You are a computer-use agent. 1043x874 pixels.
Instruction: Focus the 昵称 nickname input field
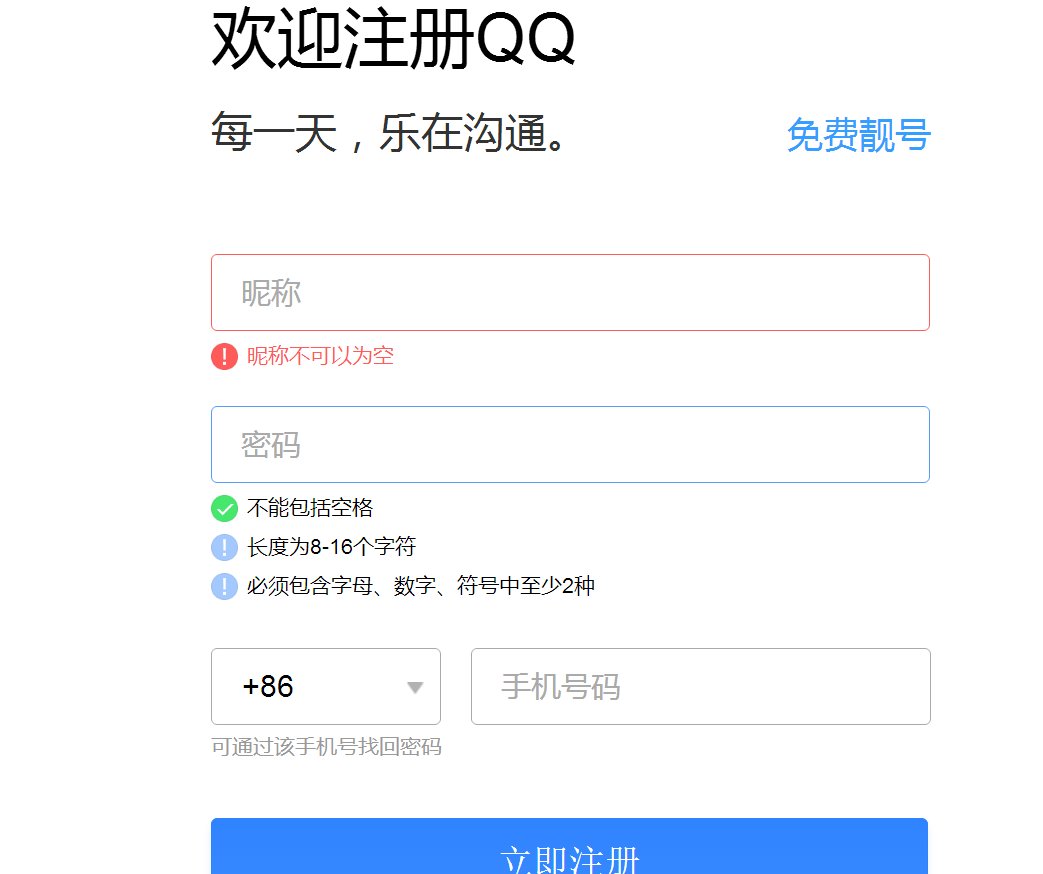click(569, 292)
